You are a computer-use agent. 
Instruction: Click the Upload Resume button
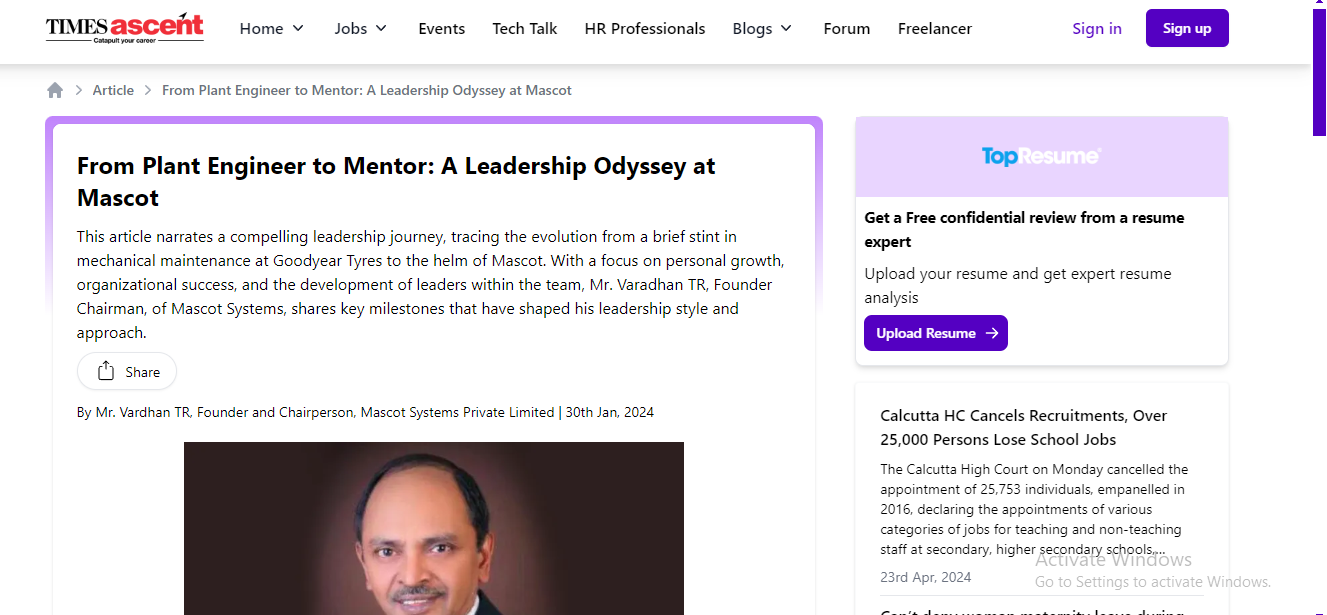pyautogui.click(x=936, y=333)
